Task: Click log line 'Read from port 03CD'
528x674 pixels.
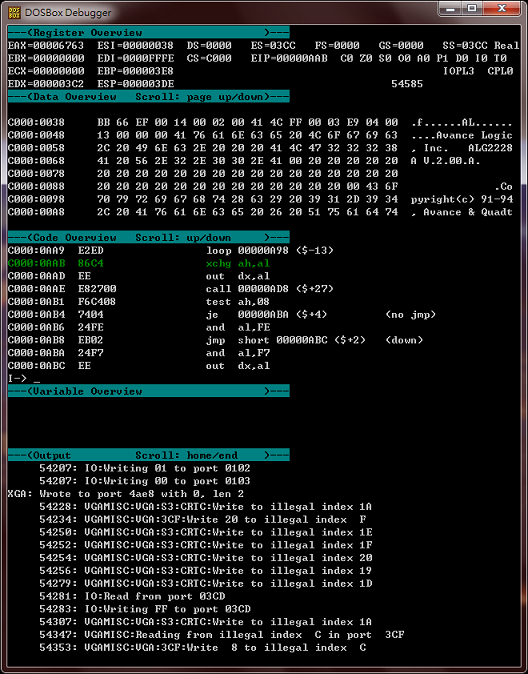Action: click(132, 596)
